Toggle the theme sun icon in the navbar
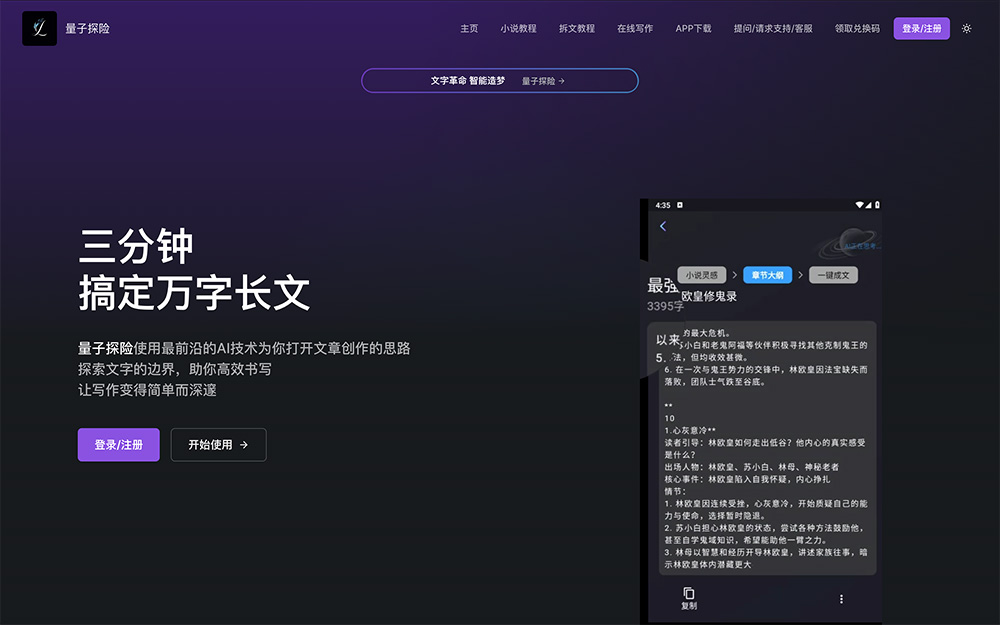The height and width of the screenshot is (625, 1000). 966,28
